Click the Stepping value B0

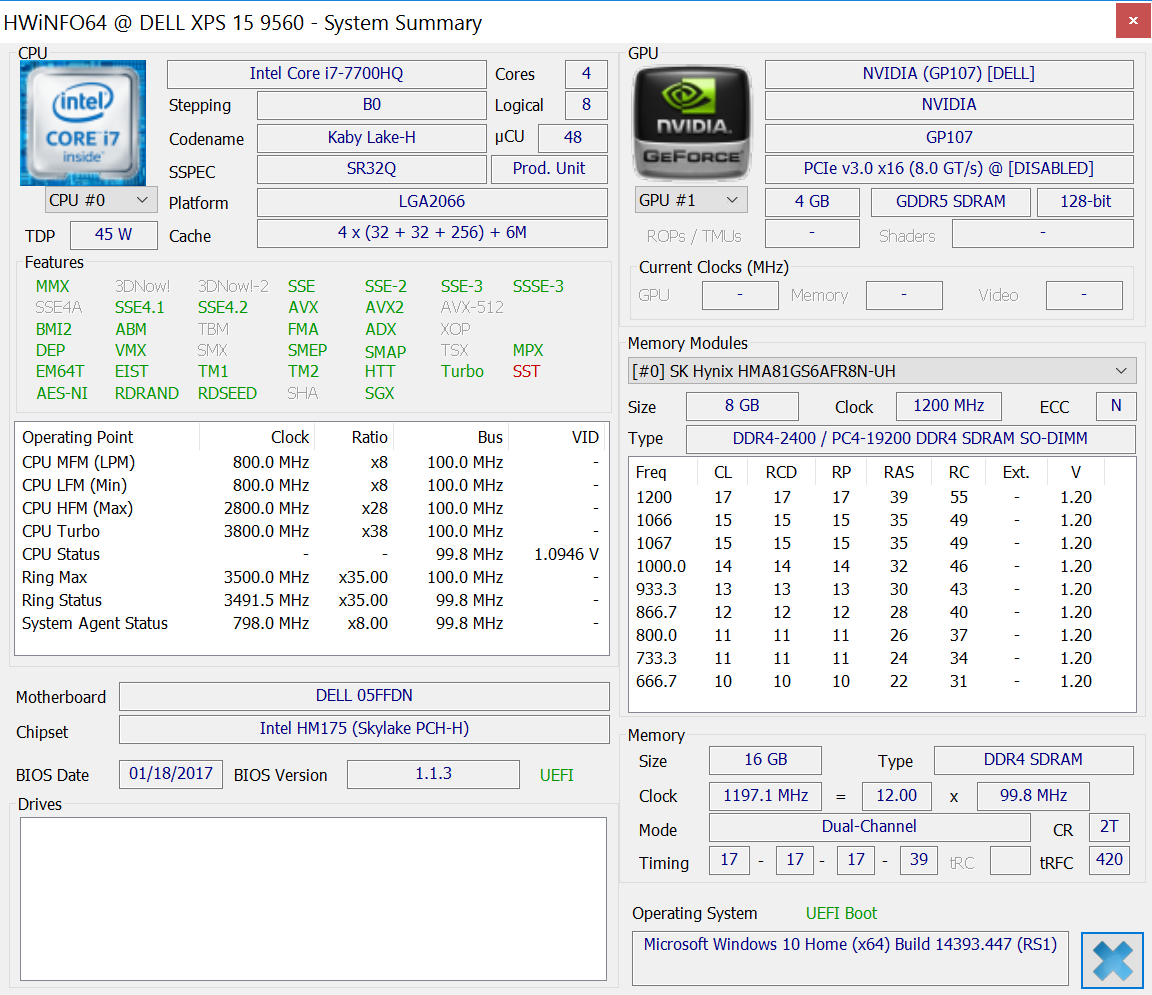click(x=372, y=104)
